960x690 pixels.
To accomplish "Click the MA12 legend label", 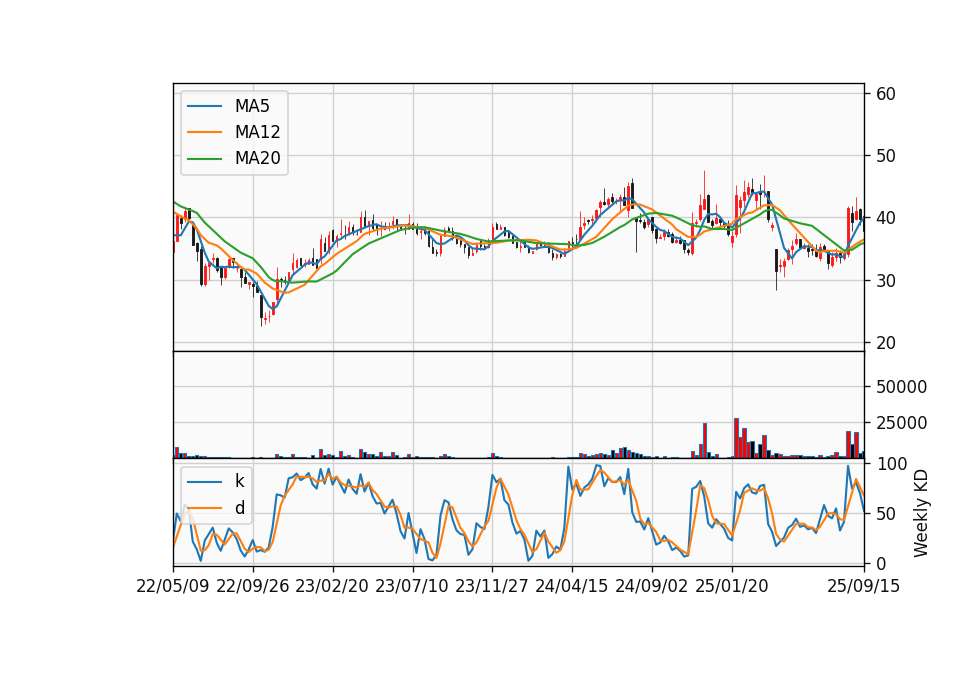I will [257, 132].
